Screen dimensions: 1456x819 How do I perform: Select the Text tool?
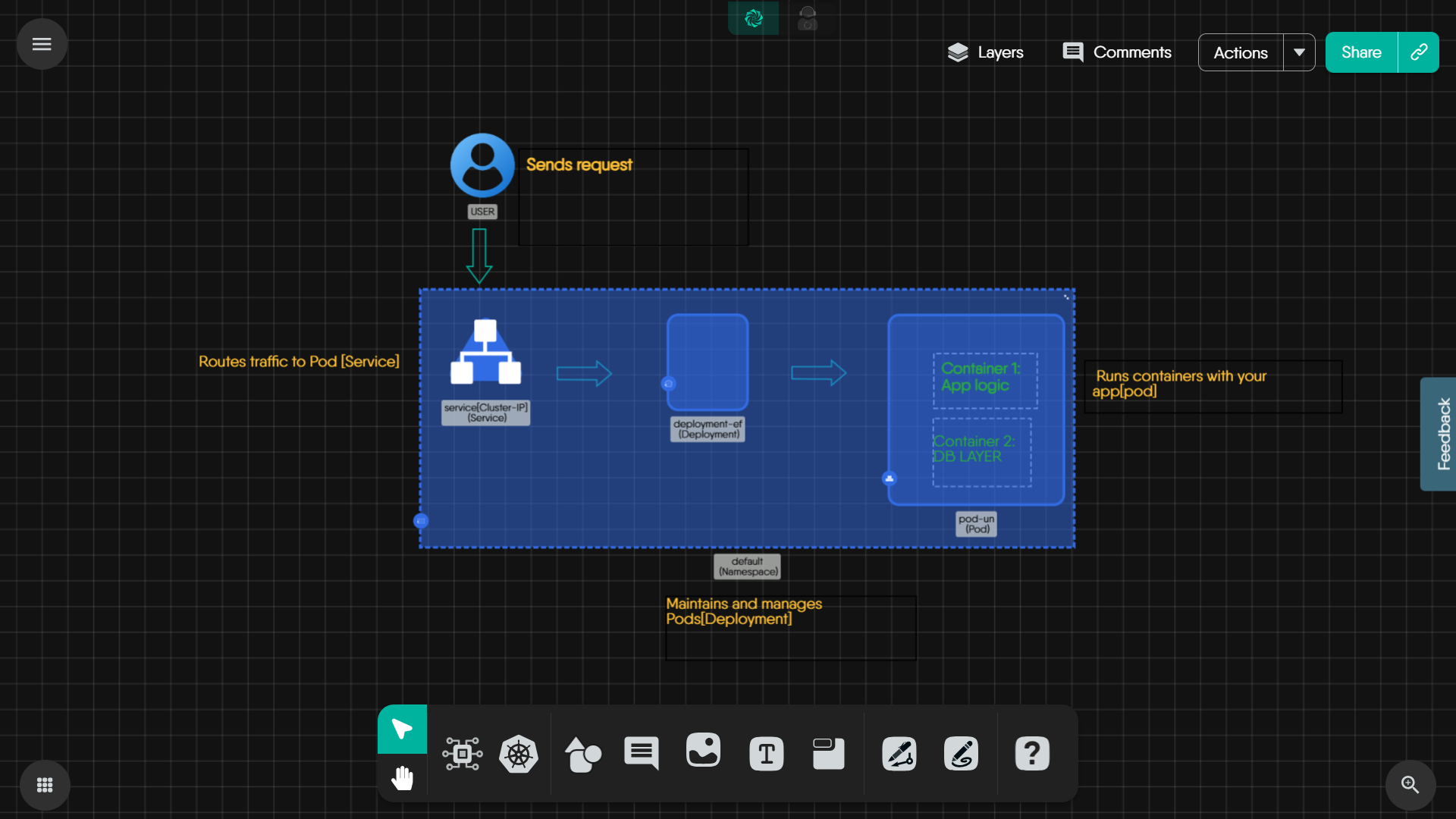(x=766, y=753)
